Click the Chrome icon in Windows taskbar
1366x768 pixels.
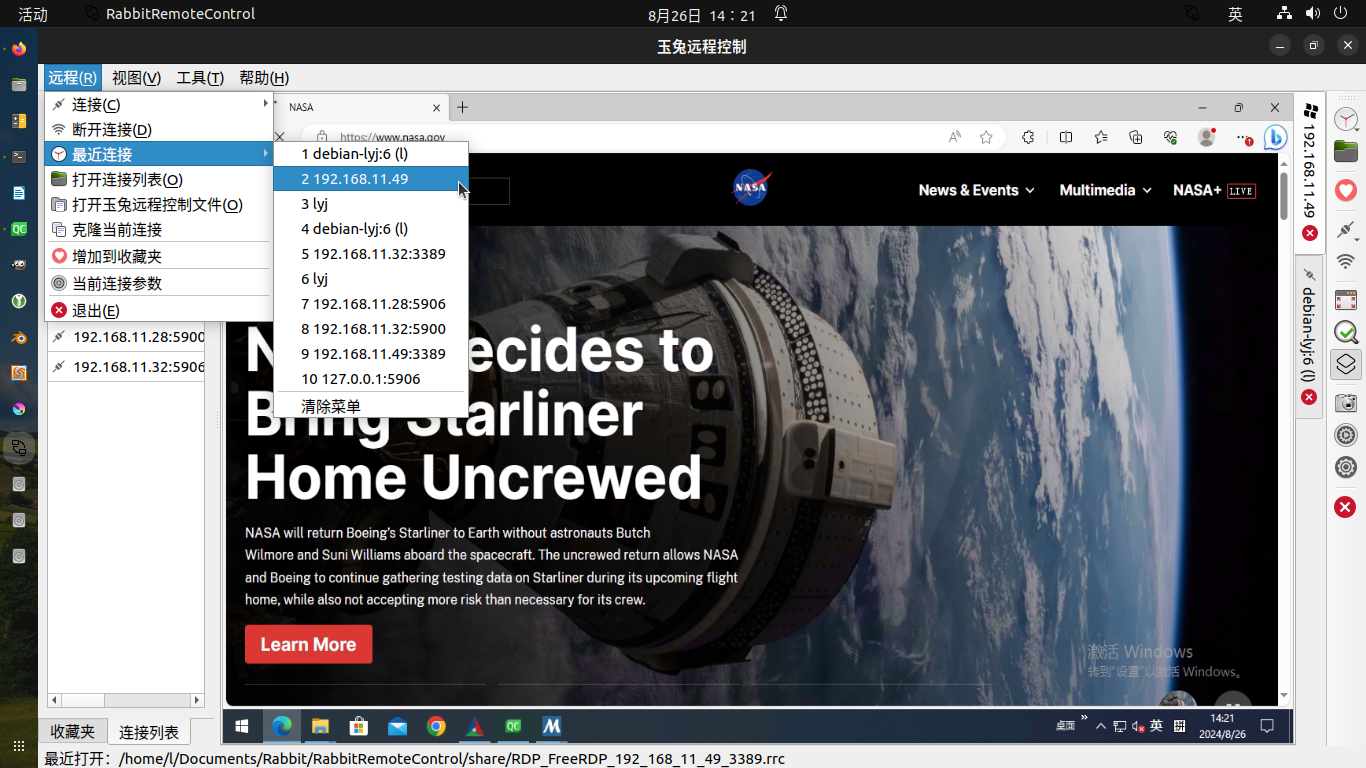436,727
